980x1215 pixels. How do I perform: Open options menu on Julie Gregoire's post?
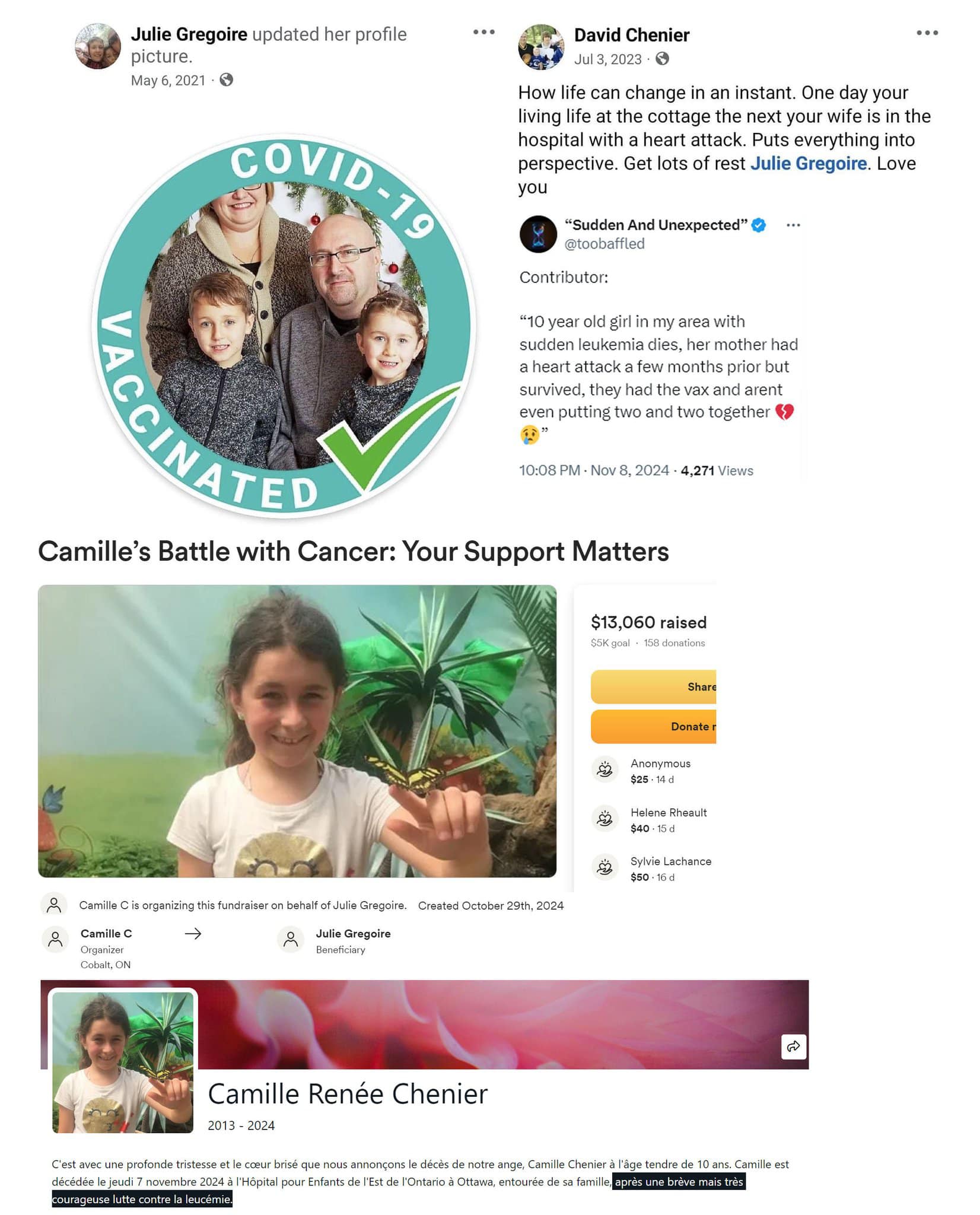coord(483,32)
